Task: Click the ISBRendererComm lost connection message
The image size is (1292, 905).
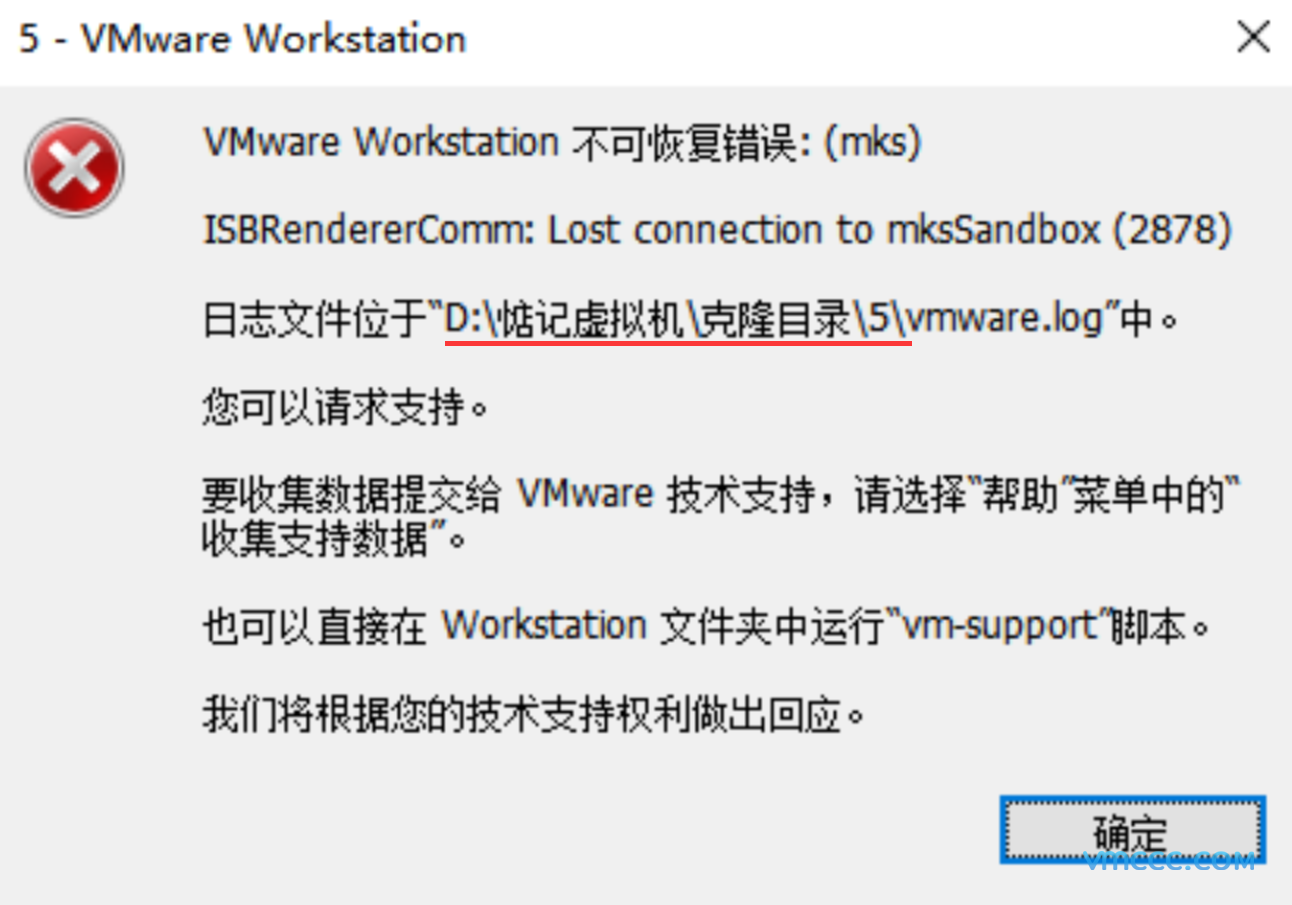Action: [x=717, y=231]
